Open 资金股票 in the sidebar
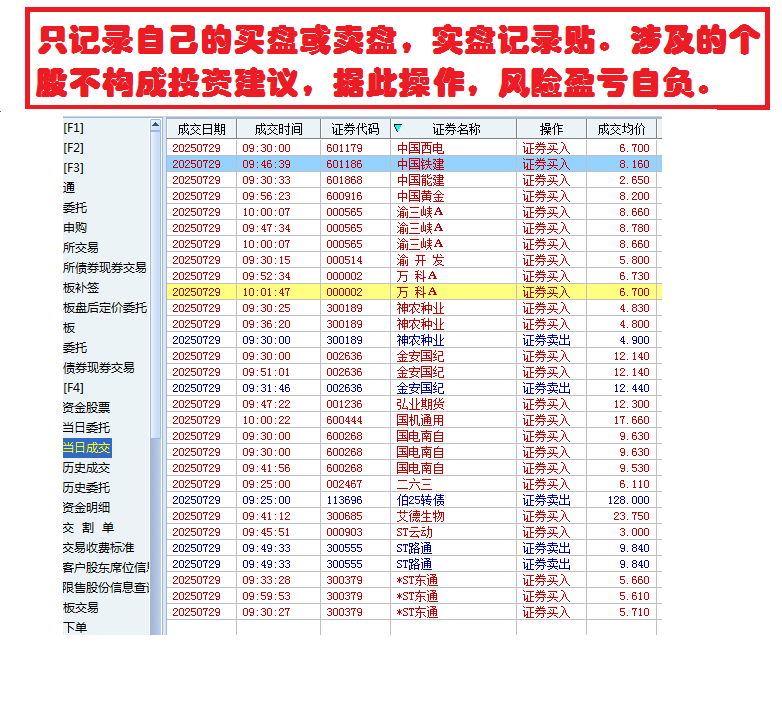 [x=86, y=408]
